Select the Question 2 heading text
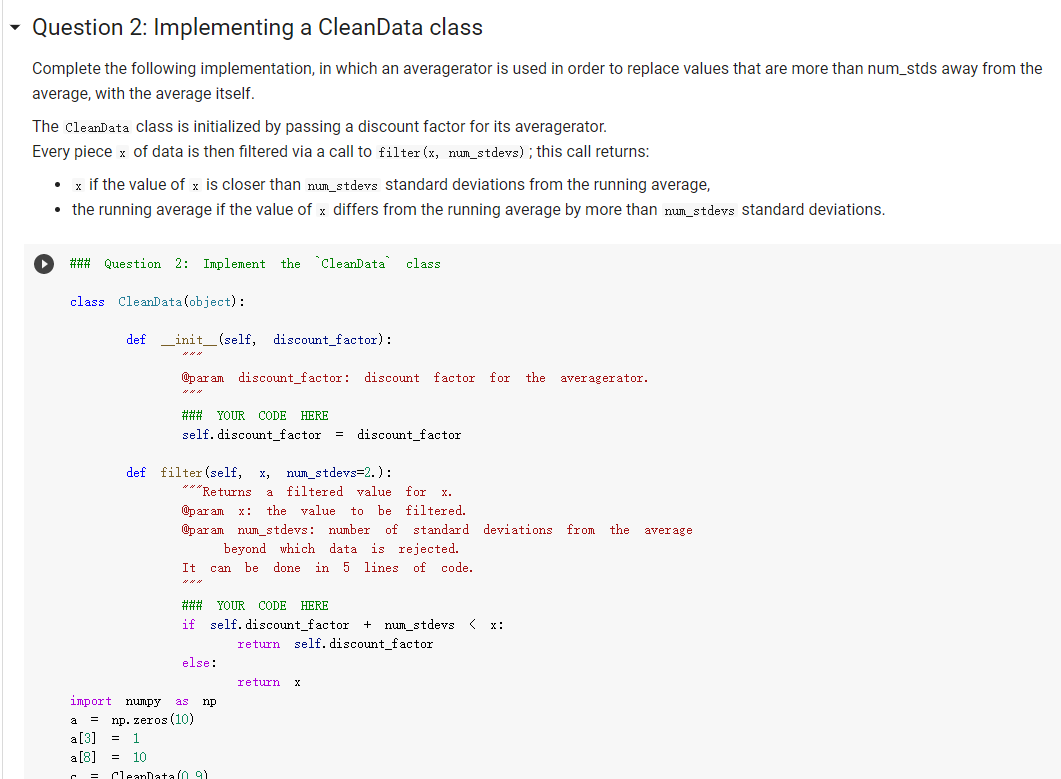This screenshot has width=1061, height=779. coord(256,27)
